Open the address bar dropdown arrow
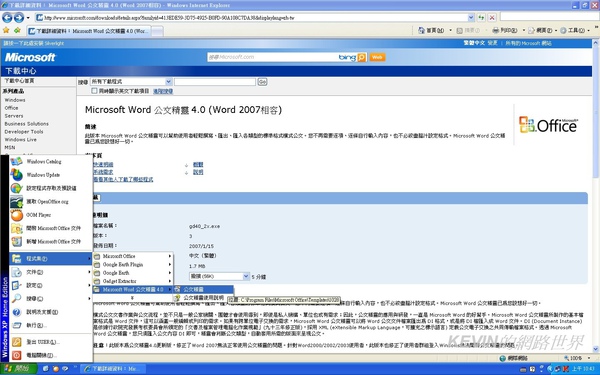Screen dimensions: 600x375 (x=471, y=18)
